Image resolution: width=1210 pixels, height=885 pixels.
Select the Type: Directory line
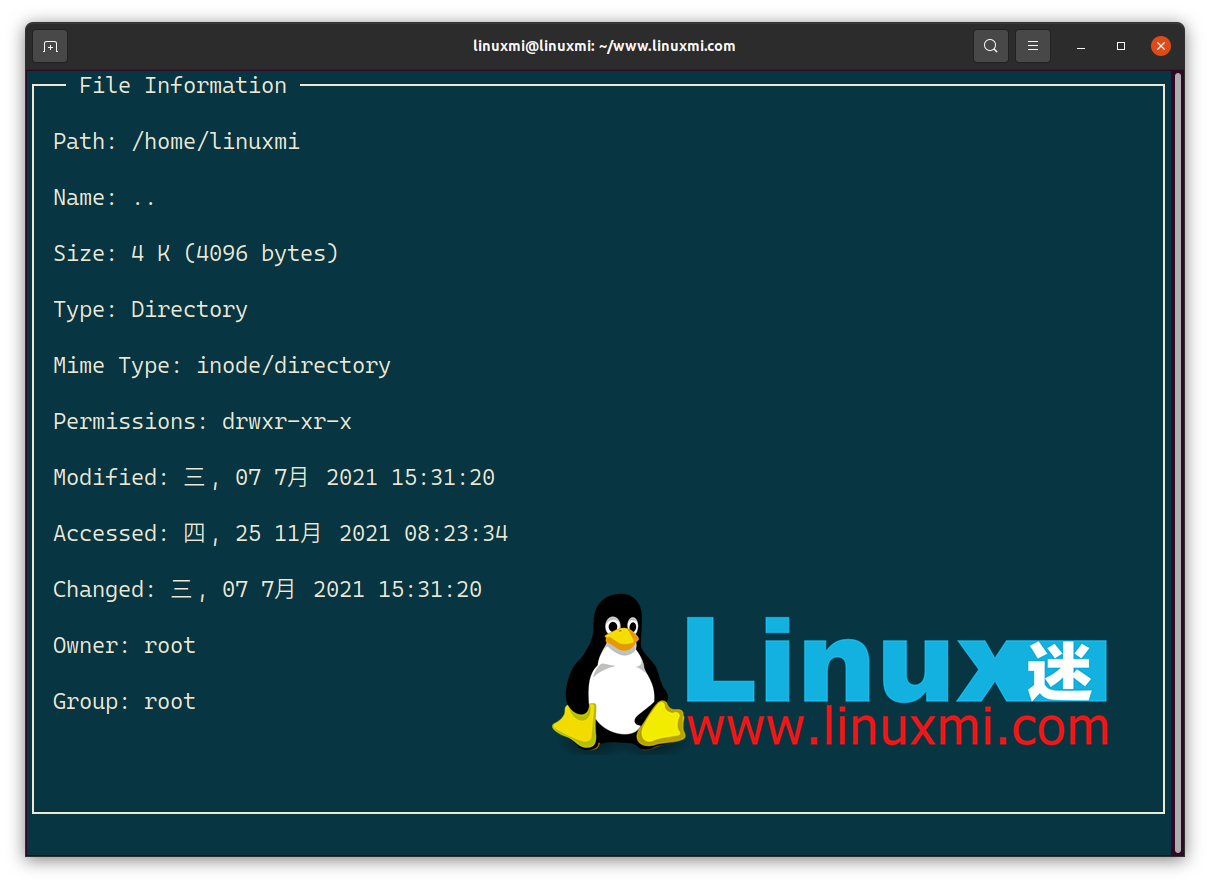[150, 310]
